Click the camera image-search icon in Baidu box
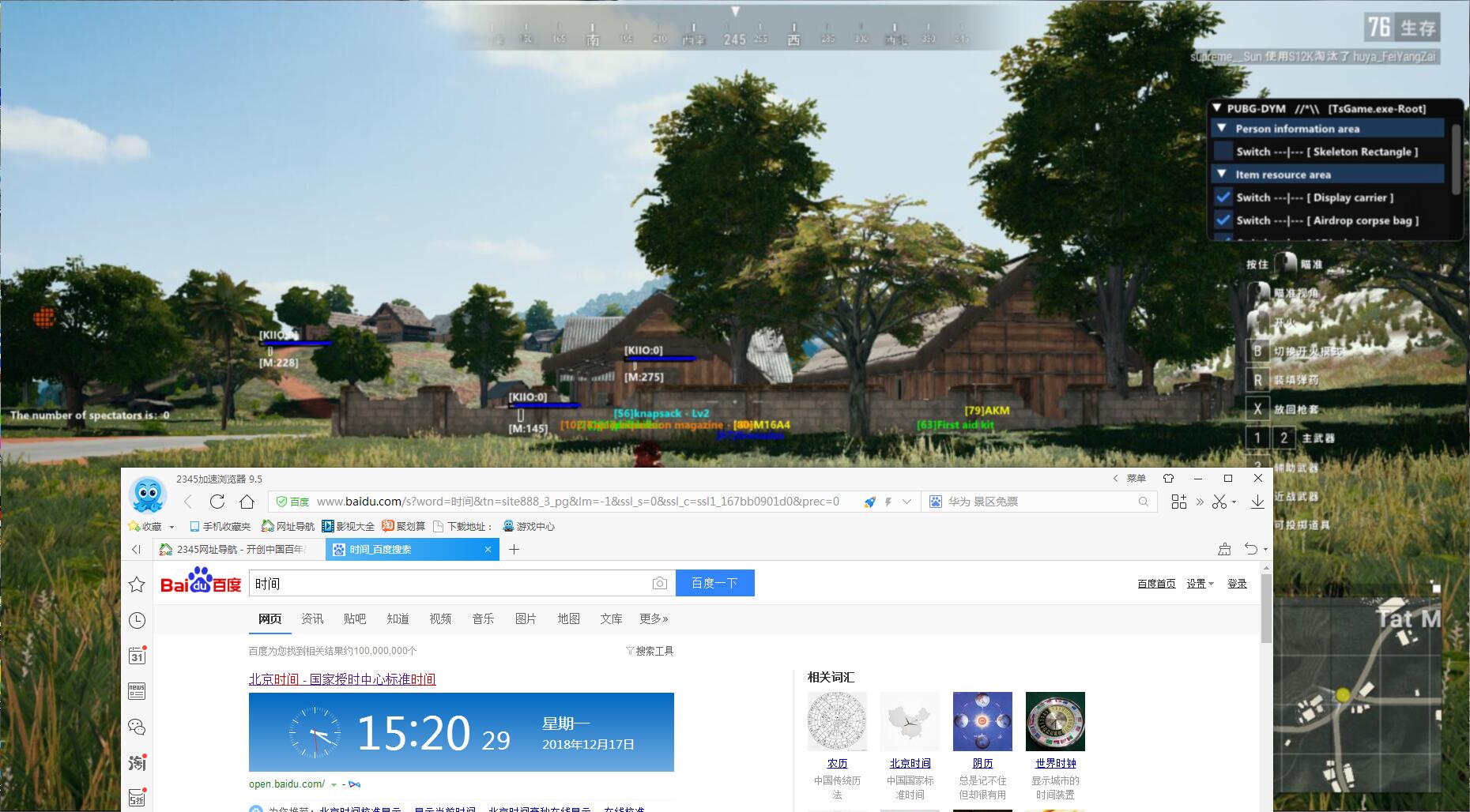 click(659, 583)
